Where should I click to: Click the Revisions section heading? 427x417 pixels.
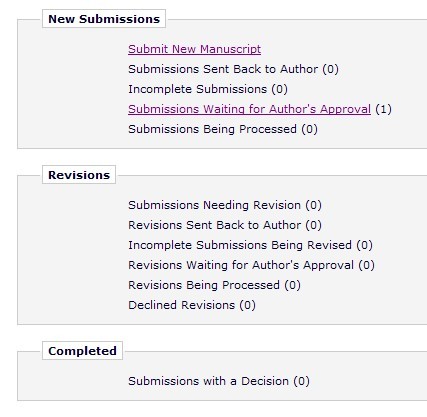pyautogui.click(x=79, y=175)
